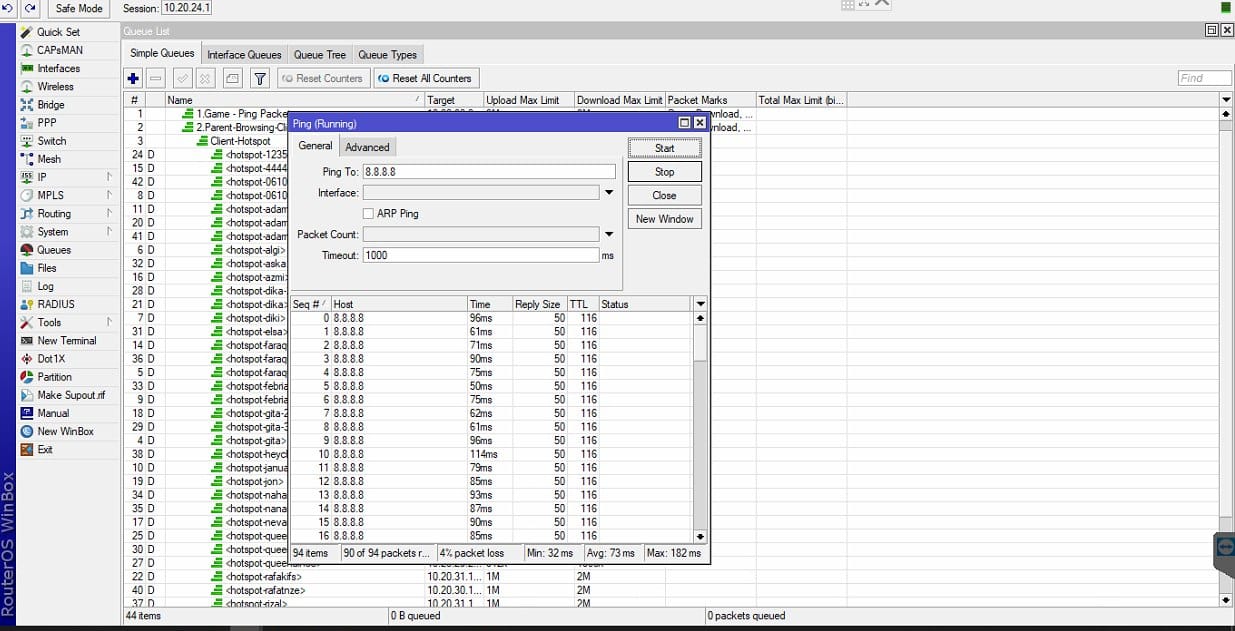Switch to Simple Queues tab
Screen dimensions: 1235x631
tap(162, 54)
